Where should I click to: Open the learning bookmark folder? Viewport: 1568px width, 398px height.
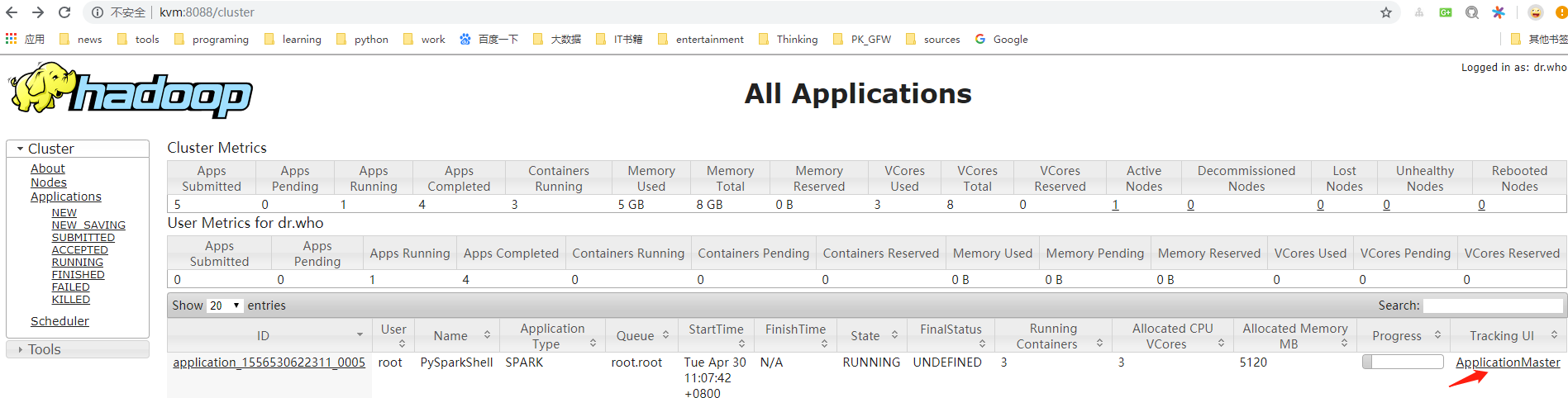[293, 39]
